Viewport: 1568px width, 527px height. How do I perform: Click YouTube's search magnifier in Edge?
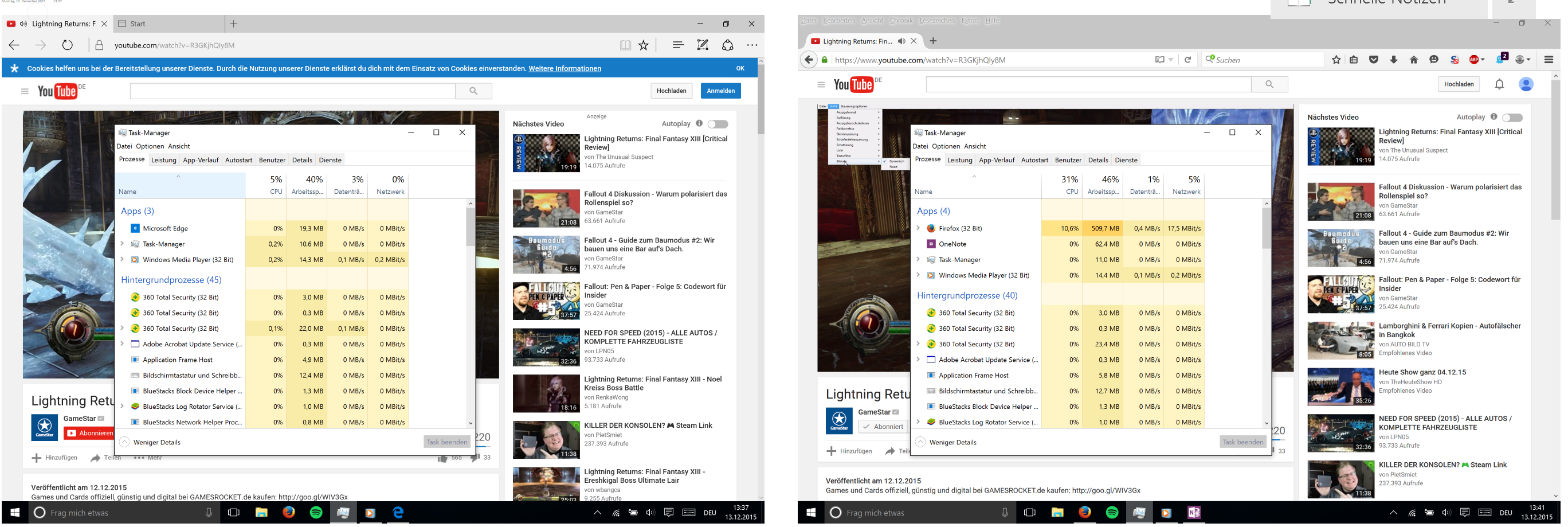[x=473, y=91]
